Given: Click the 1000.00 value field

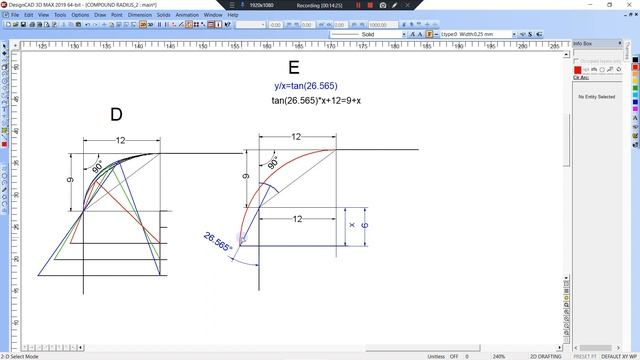Looking at the screenshot, I should [383, 24].
